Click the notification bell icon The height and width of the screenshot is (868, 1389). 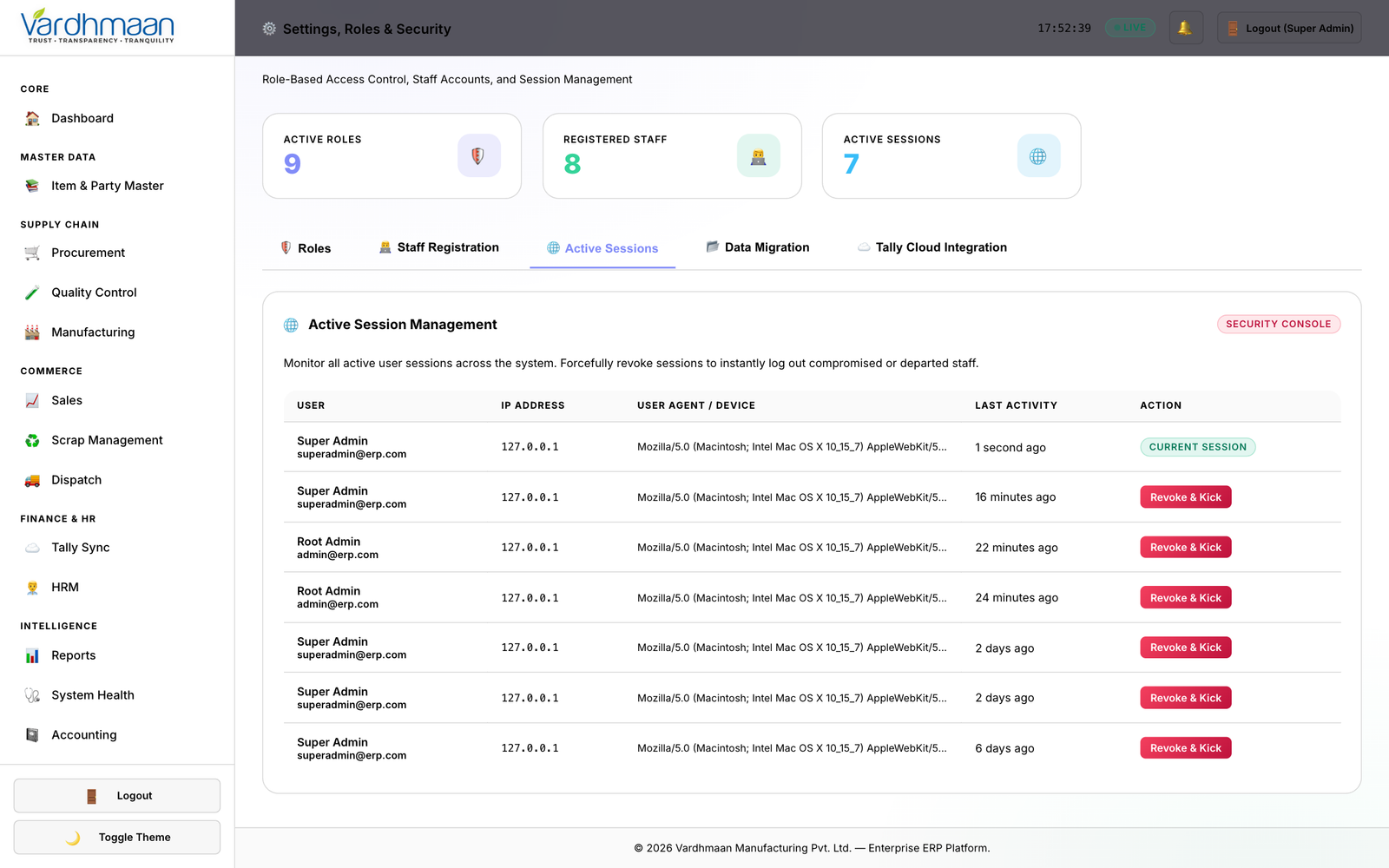[x=1185, y=28]
